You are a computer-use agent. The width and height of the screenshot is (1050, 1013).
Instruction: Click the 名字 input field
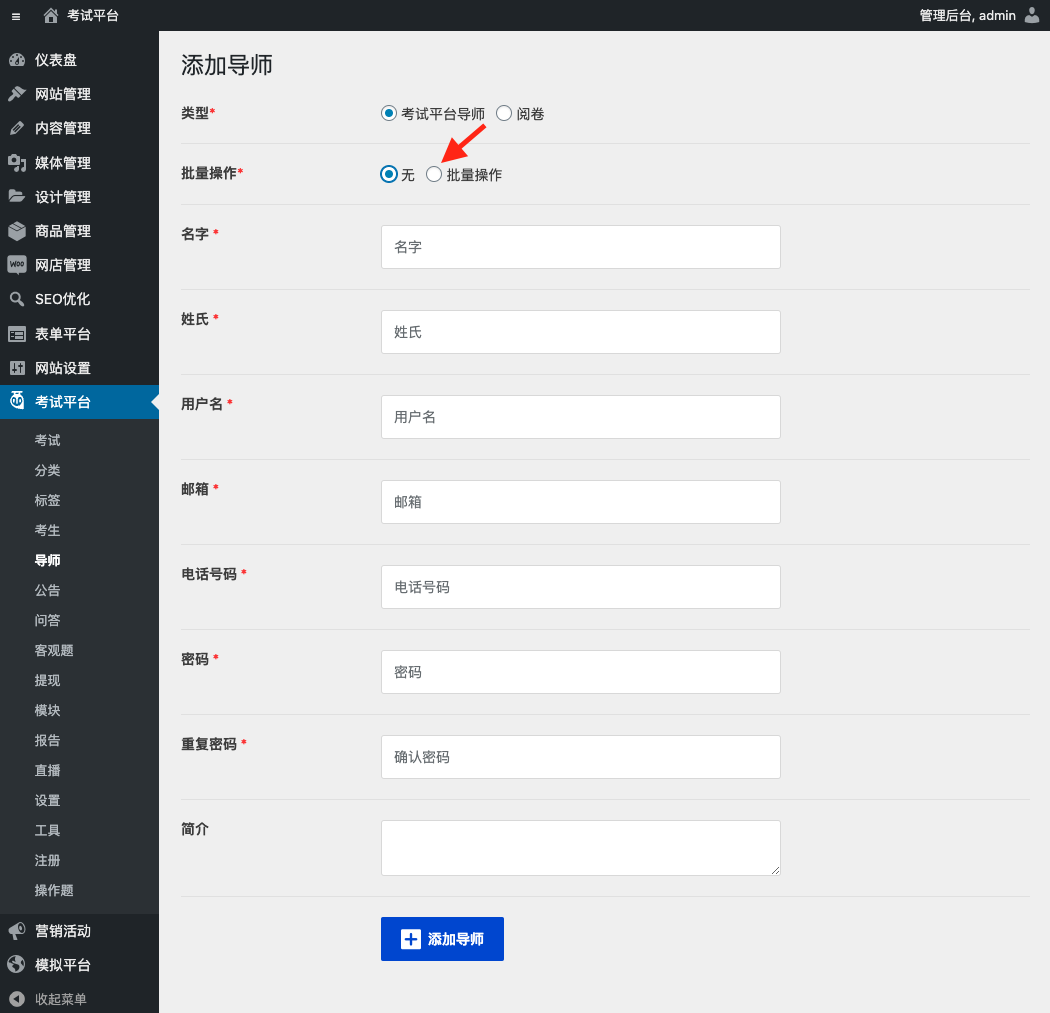click(x=581, y=247)
